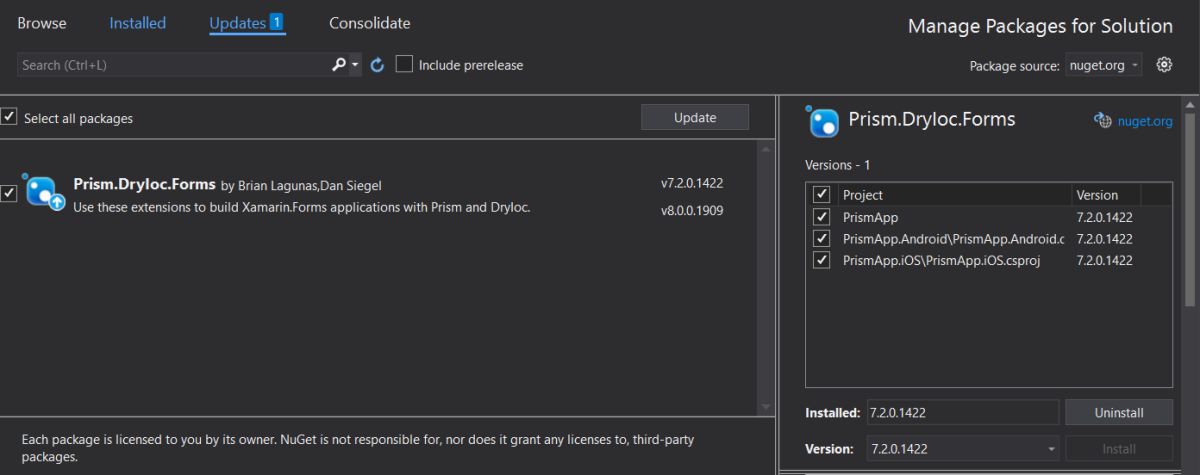The image size is (1200, 475).
Task: Toggle Select all packages checkbox
Action: click(8, 117)
